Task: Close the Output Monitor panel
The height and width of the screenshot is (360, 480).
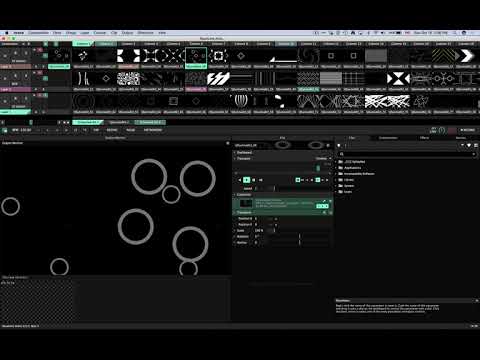Action: 228,143
